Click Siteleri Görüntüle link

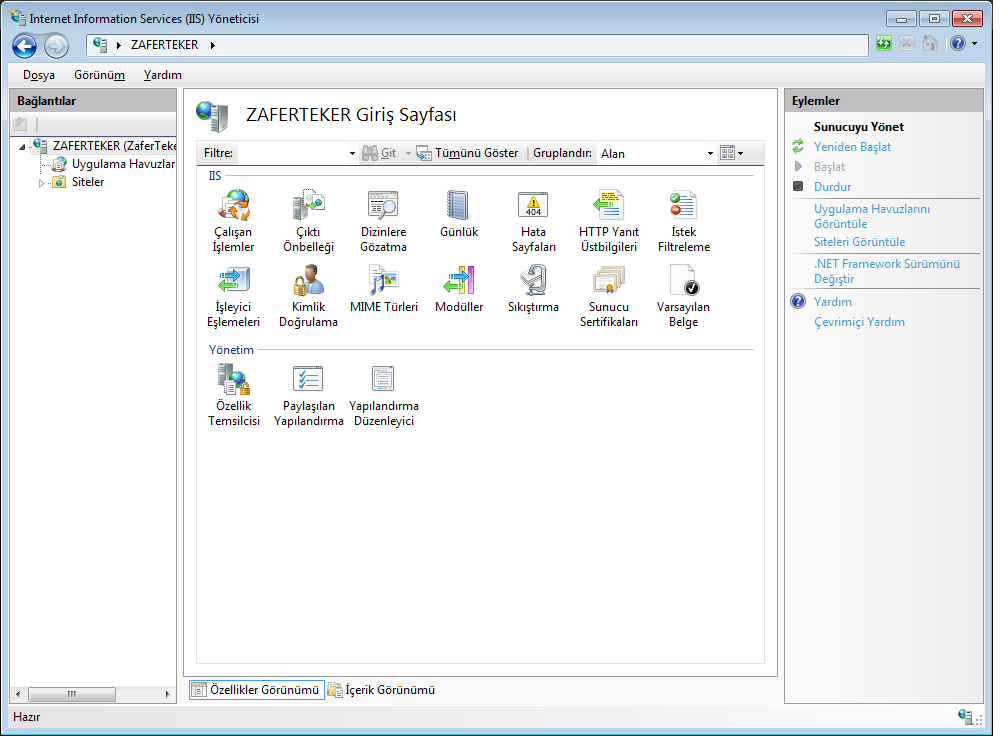(x=860, y=242)
